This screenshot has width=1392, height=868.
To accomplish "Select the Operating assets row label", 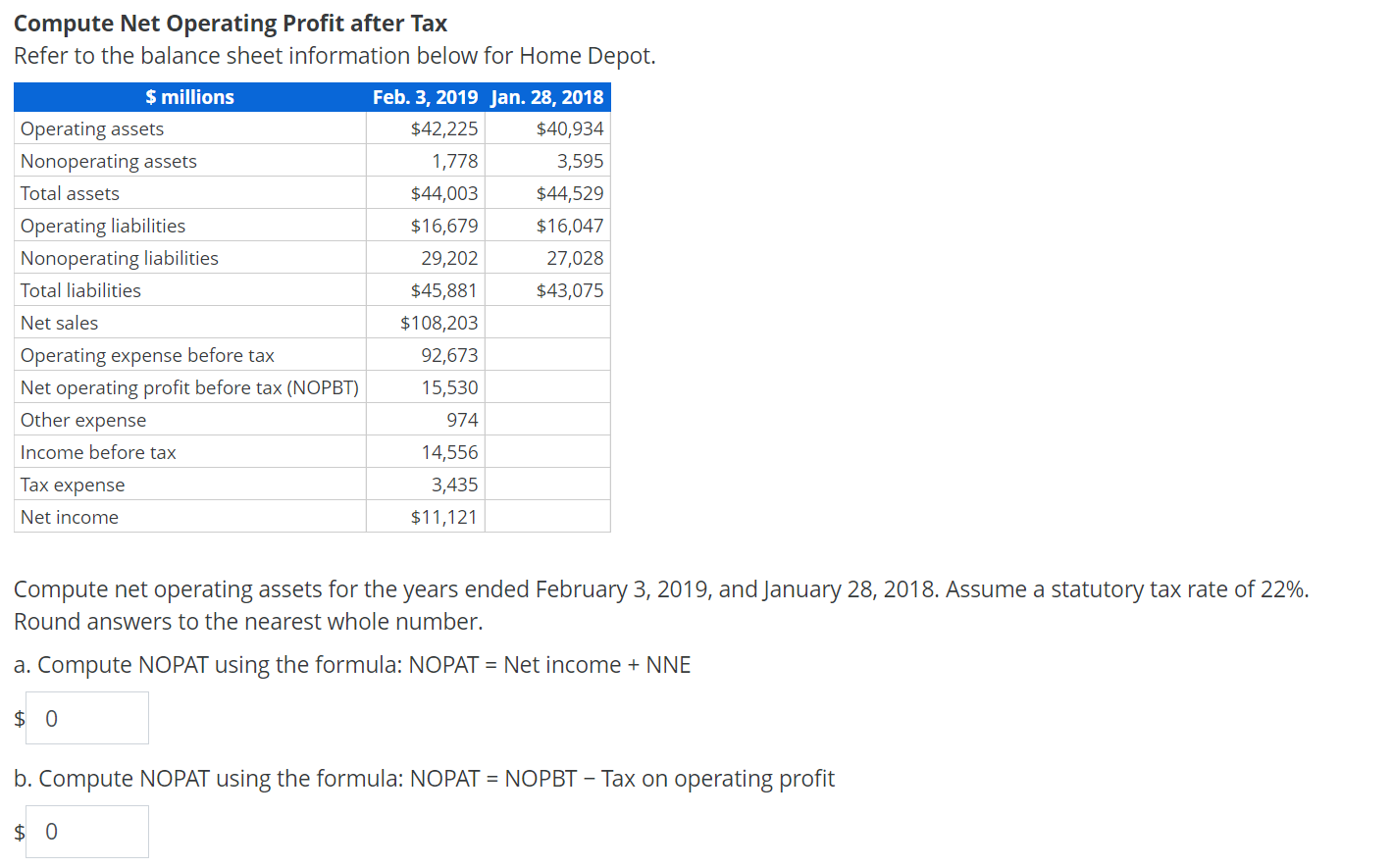I will point(91,128).
